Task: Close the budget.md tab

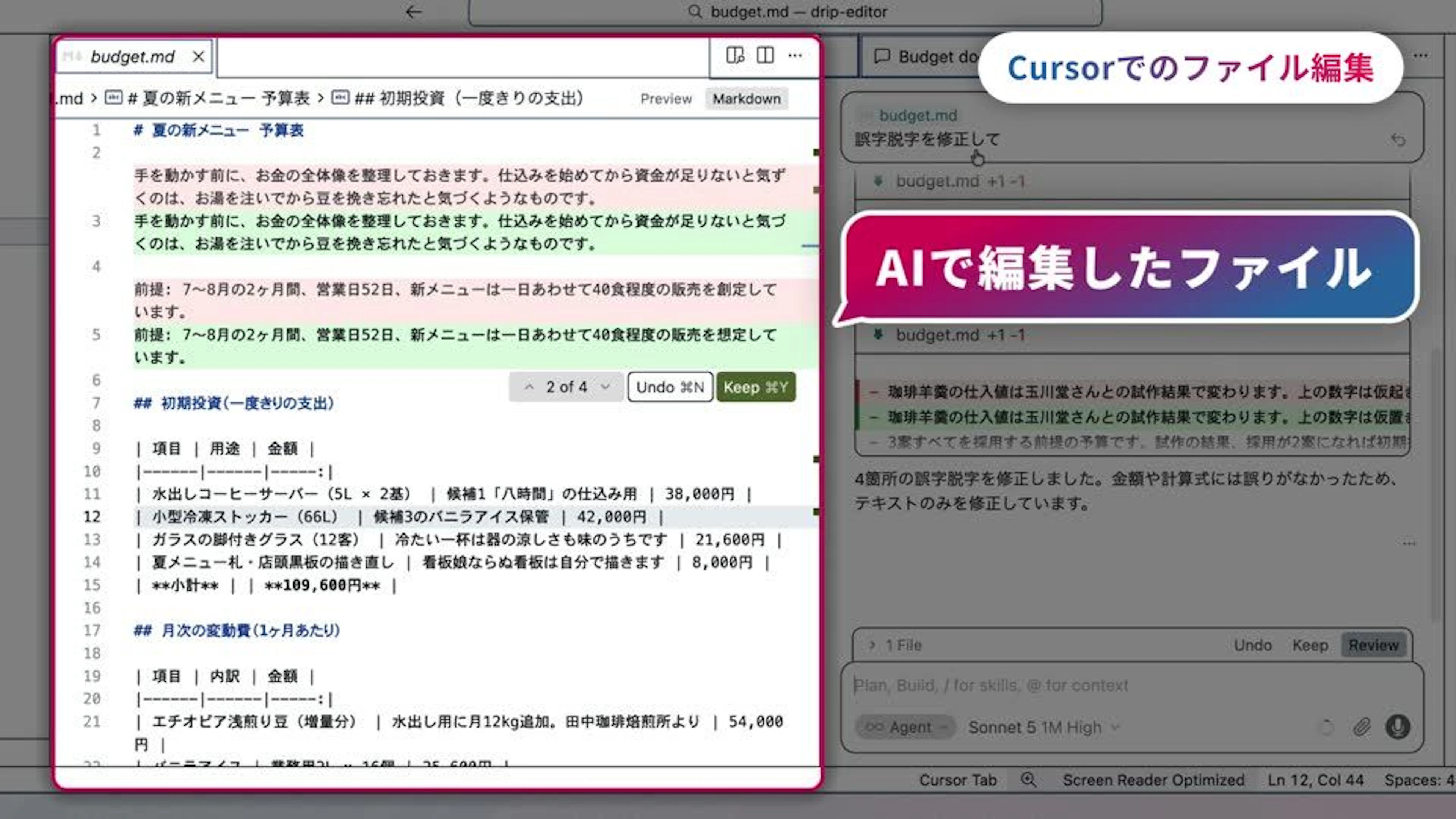Action: click(198, 56)
